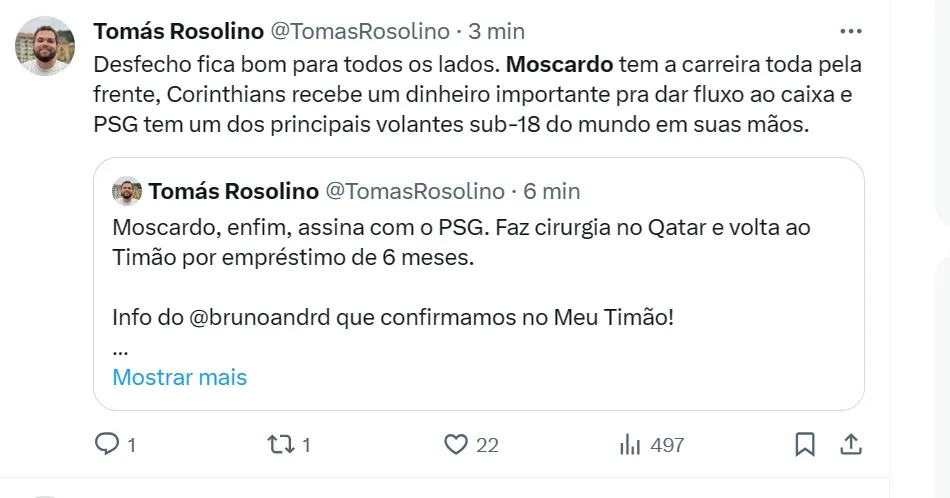Click the quoted tweet's "6 min" timestamp

tap(552, 191)
